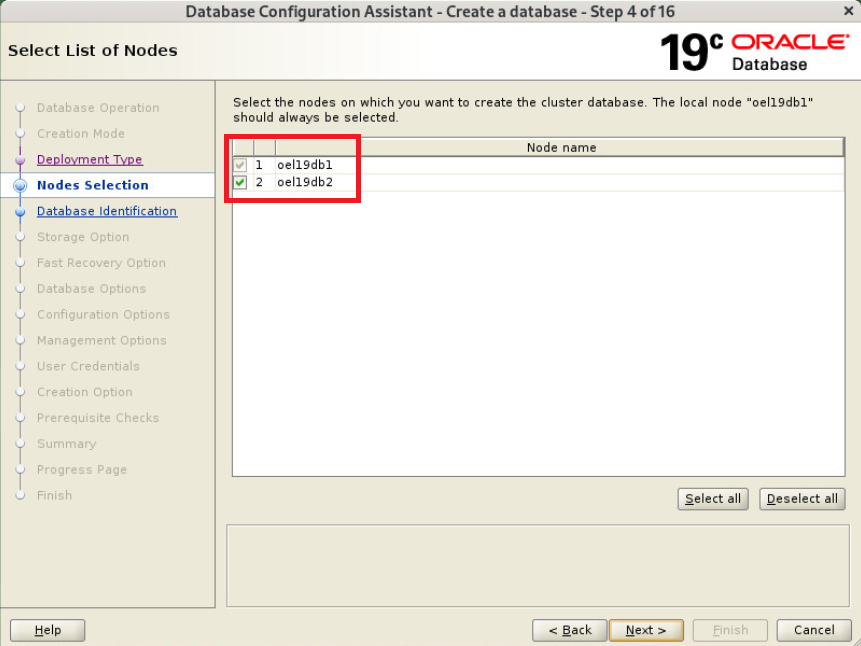Close the Database Configuration Assistant window

coord(848,10)
